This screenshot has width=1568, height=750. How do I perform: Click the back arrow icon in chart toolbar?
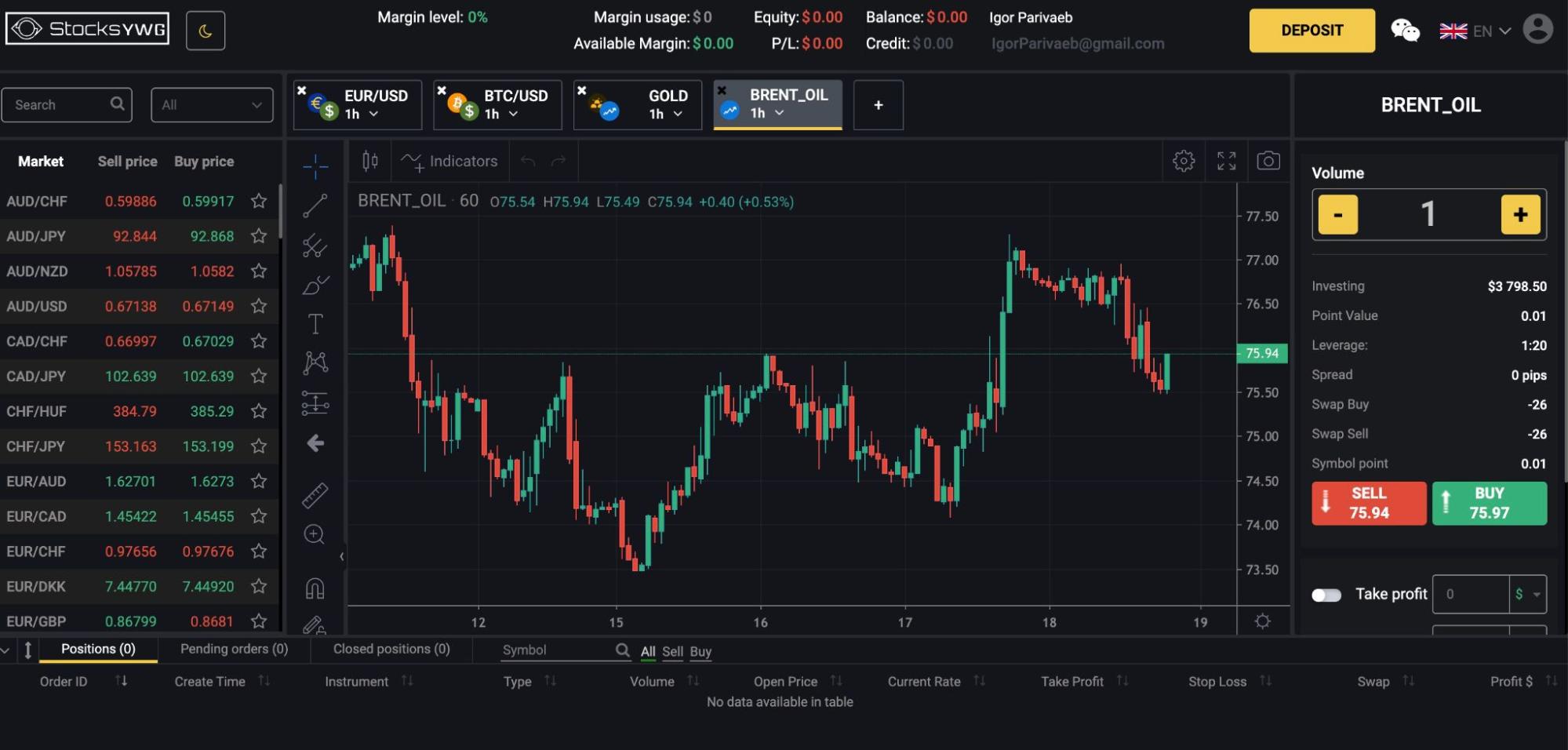point(315,444)
